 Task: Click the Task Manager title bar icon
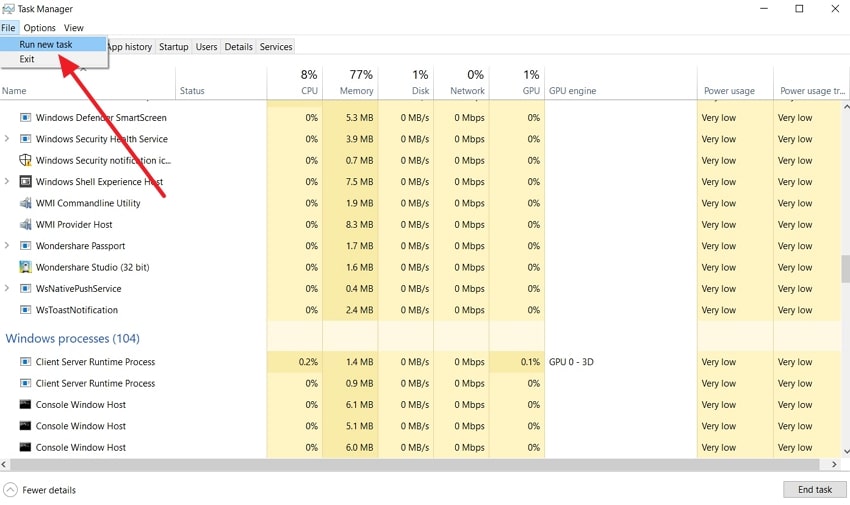pos(9,9)
